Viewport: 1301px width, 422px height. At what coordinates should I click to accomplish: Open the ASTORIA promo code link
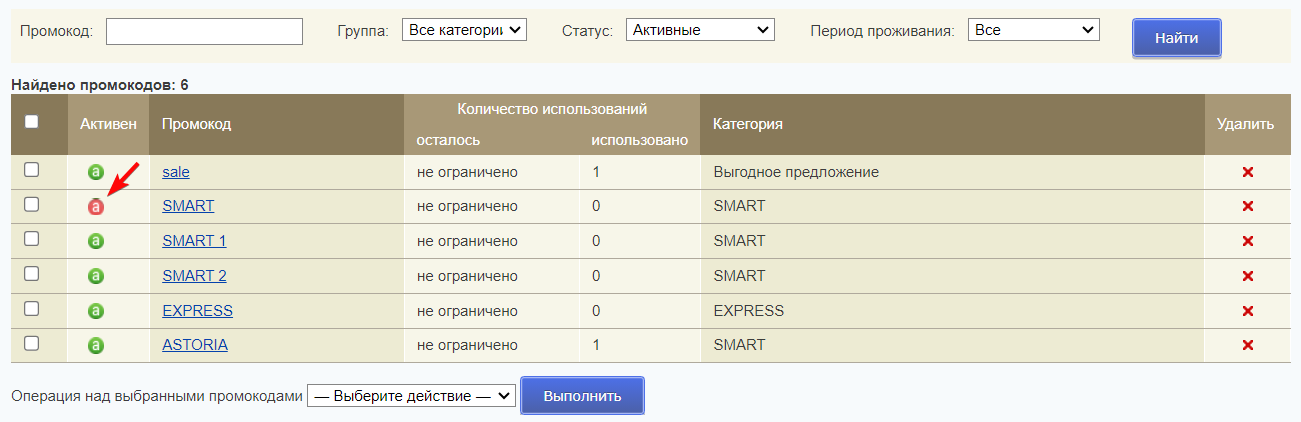195,345
